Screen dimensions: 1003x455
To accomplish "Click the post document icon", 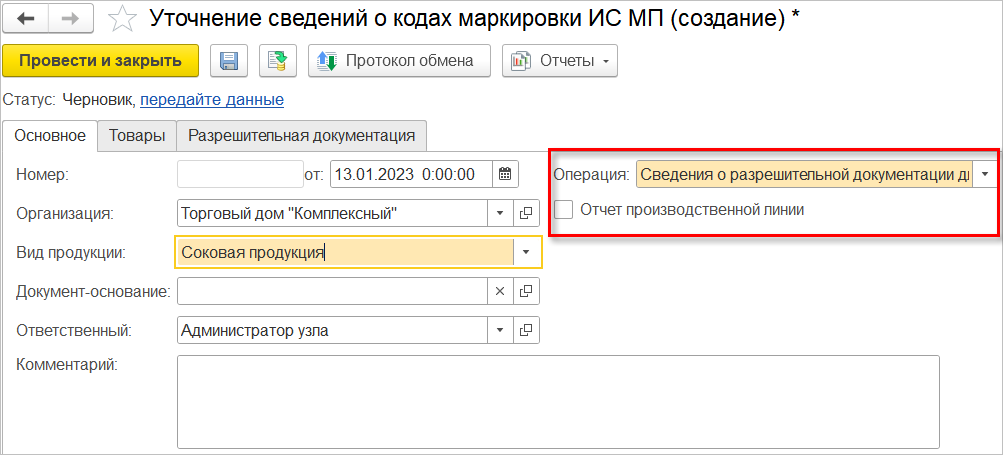I will pos(278,61).
